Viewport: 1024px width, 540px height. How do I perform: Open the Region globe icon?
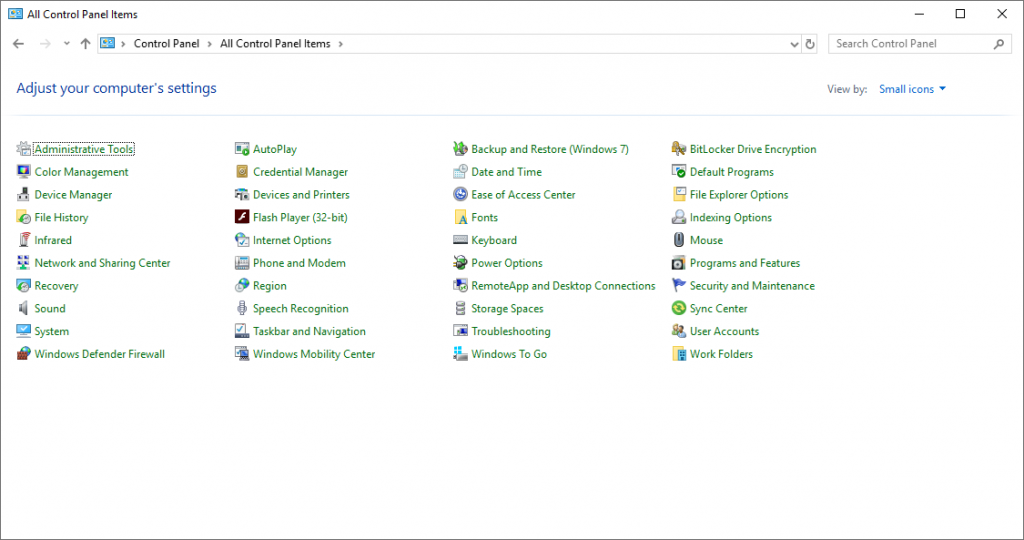[x=242, y=286]
